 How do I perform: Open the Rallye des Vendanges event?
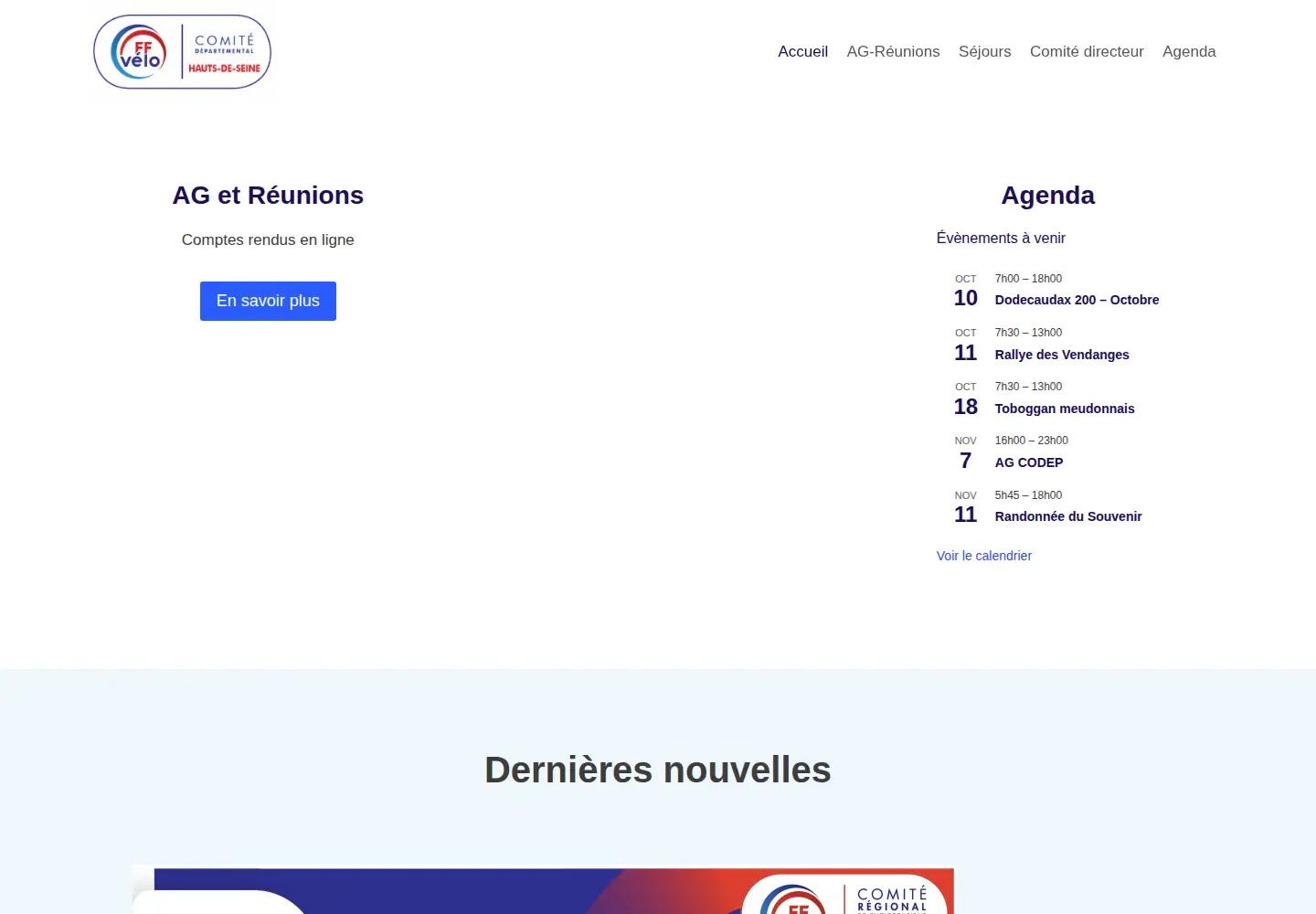click(x=1062, y=355)
